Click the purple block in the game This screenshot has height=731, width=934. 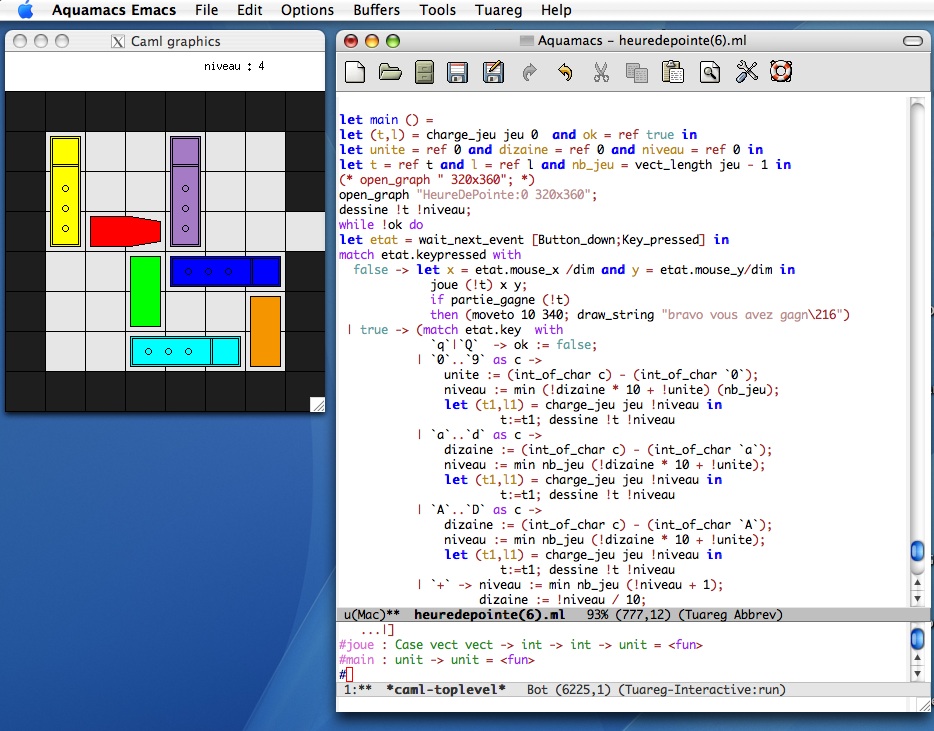[x=185, y=191]
